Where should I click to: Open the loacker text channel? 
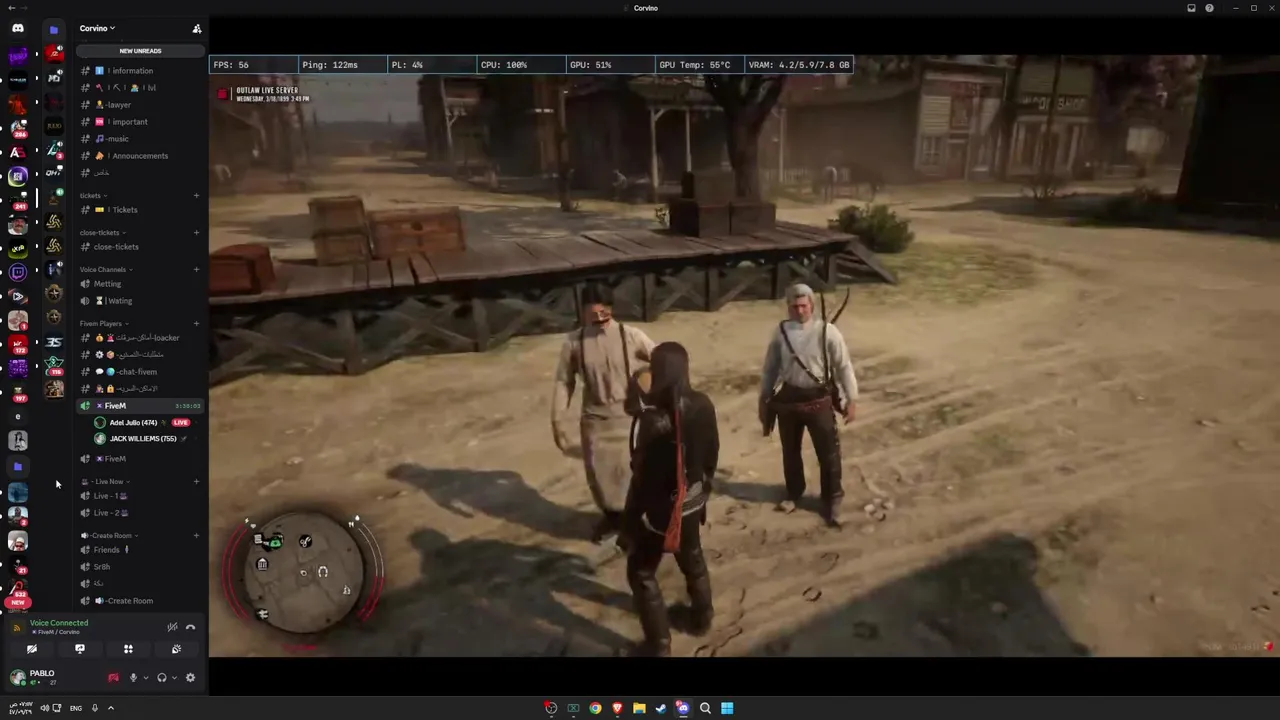[x=140, y=338]
